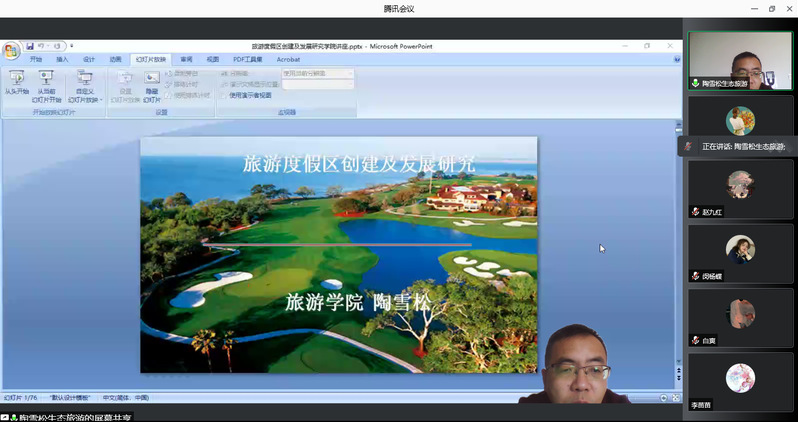Start slideshow from current slide (从当前幻灯片开始)
Image resolution: width=798 pixels, height=422 pixels.
point(47,81)
